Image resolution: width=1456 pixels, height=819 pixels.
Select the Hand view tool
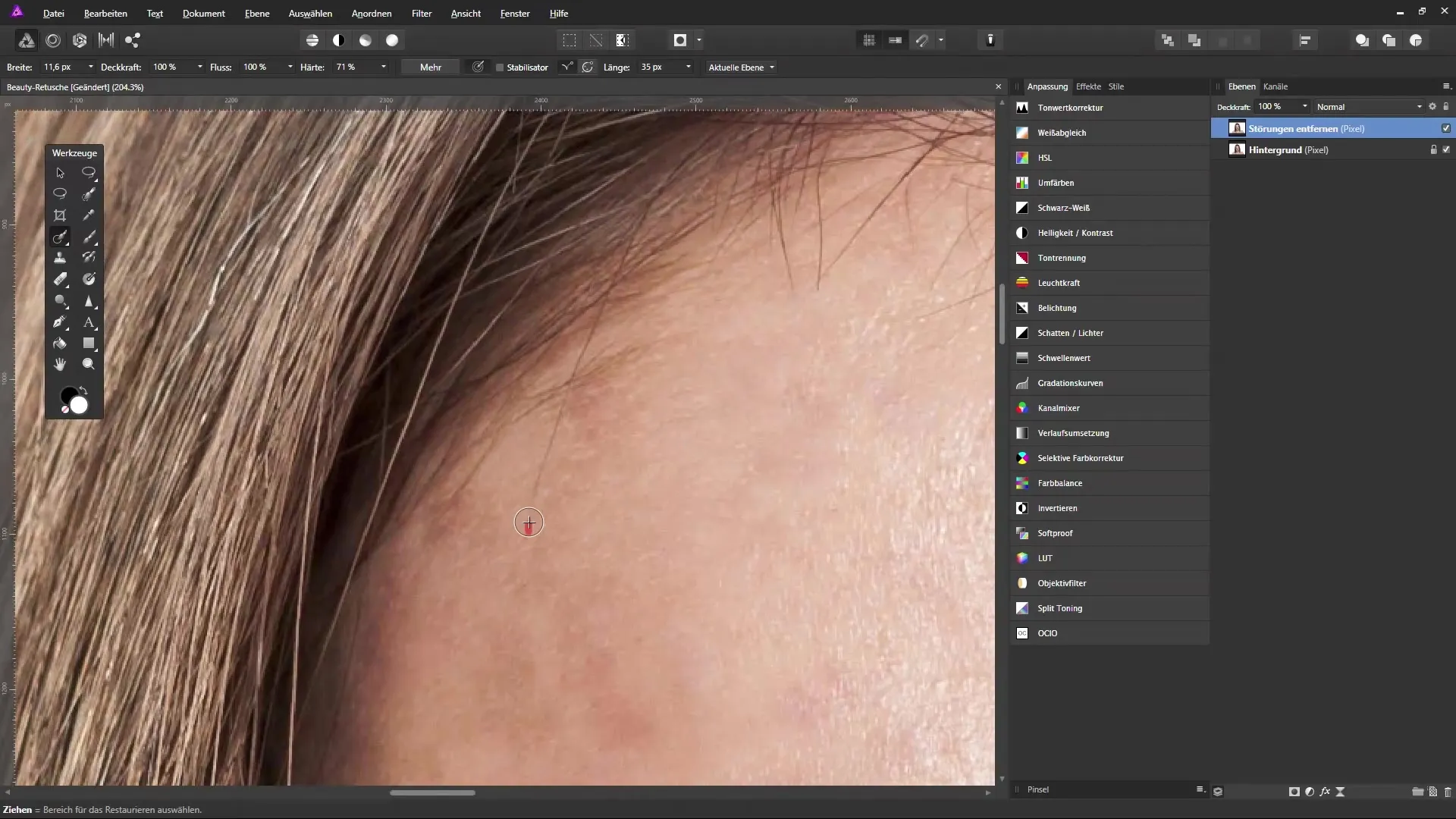60,365
